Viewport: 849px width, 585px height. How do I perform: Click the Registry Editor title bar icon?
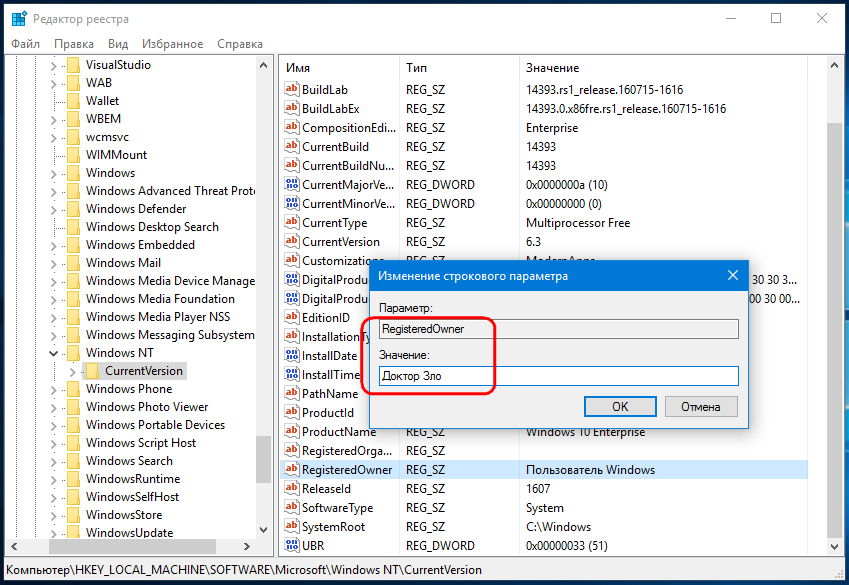[x=19, y=18]
